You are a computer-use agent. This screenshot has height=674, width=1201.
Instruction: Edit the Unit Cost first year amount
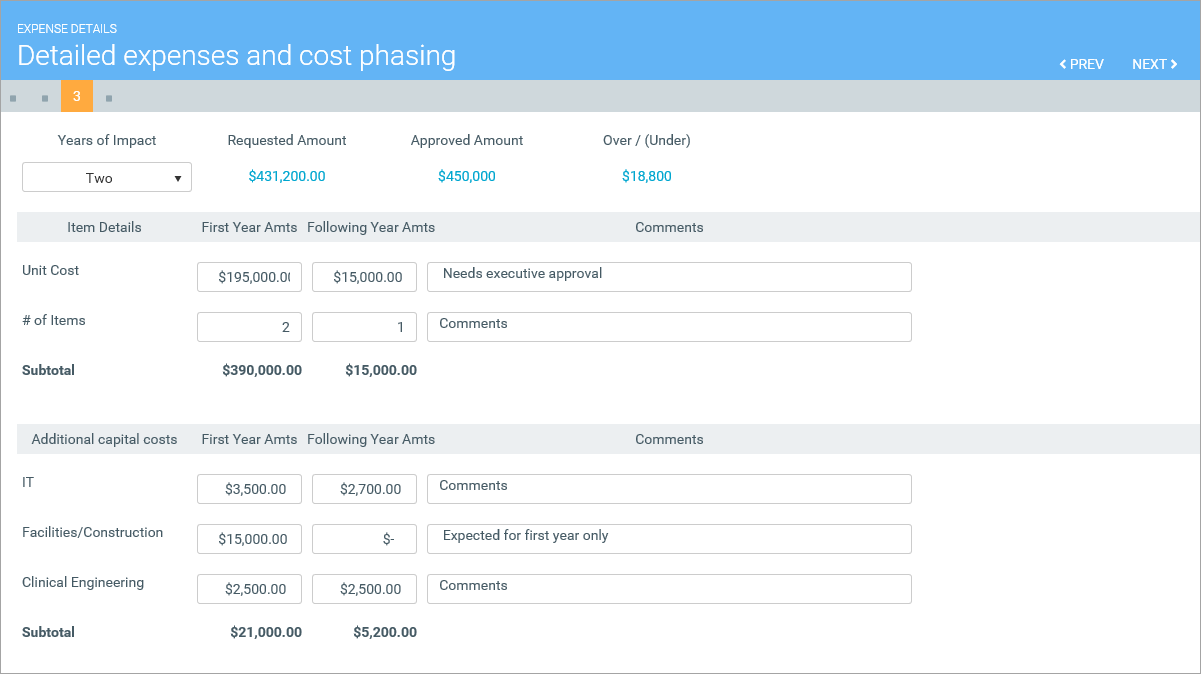(249, 277)
